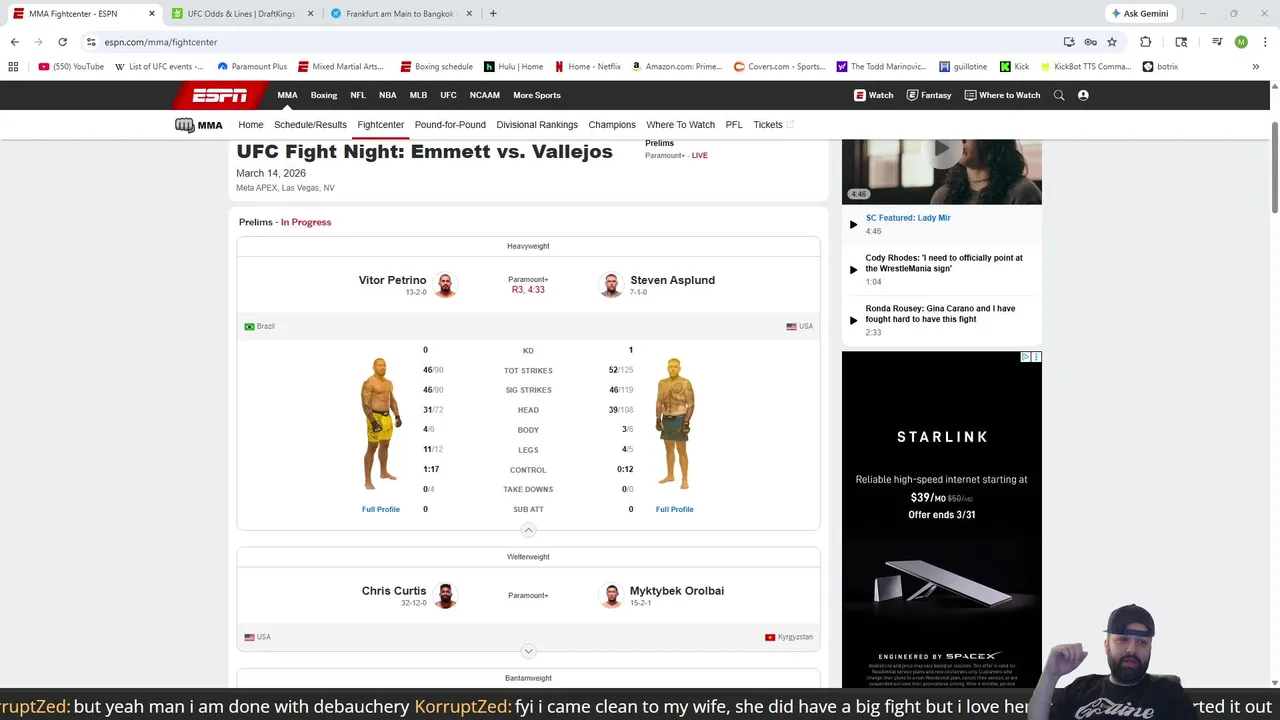Open the Champions tab
The height and width of the screenshot is (720, 1280).
tap(612, 125)
